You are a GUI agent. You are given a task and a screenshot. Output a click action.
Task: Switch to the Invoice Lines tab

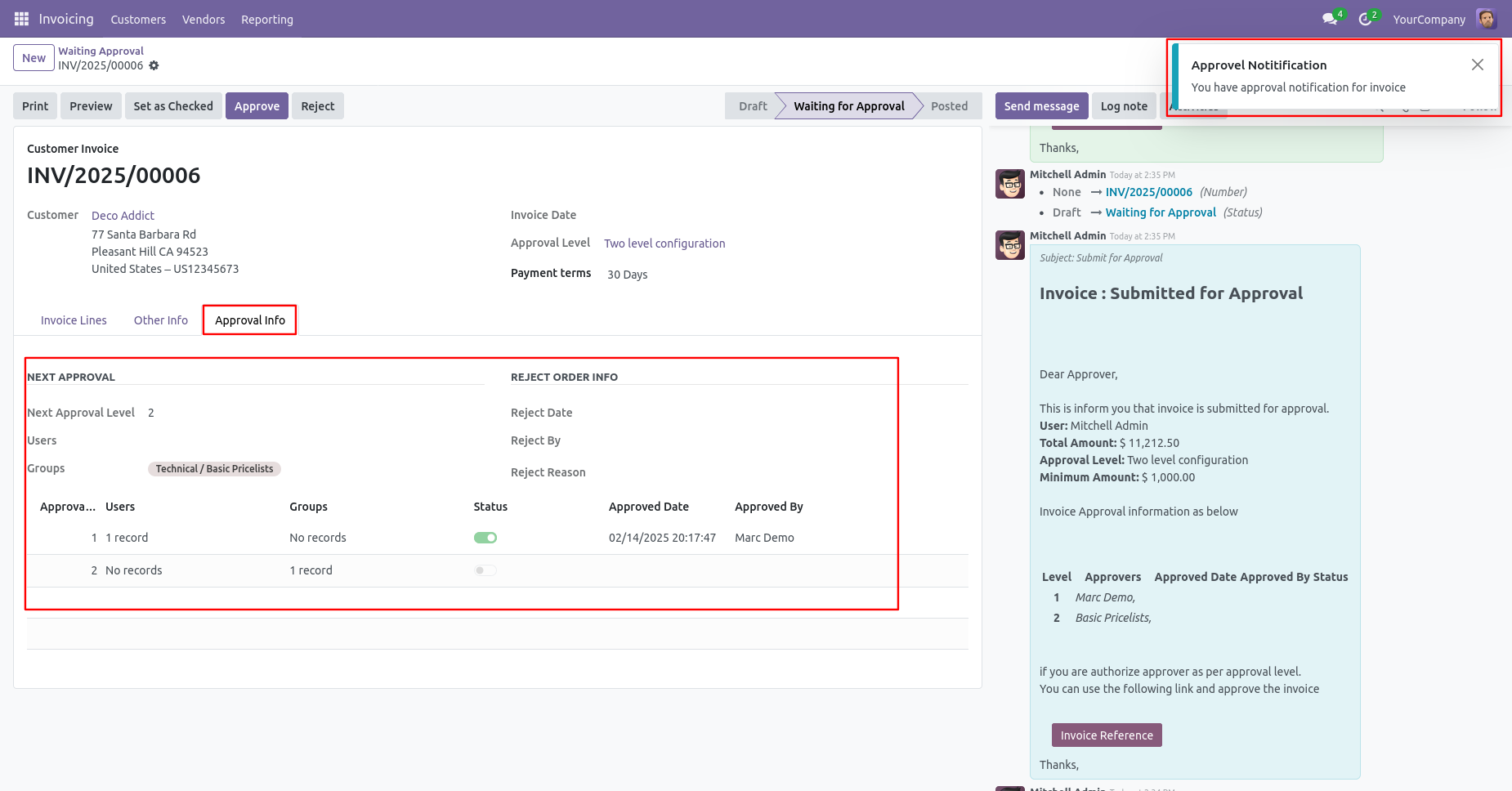pyautogui.click(x=74, y=320)
